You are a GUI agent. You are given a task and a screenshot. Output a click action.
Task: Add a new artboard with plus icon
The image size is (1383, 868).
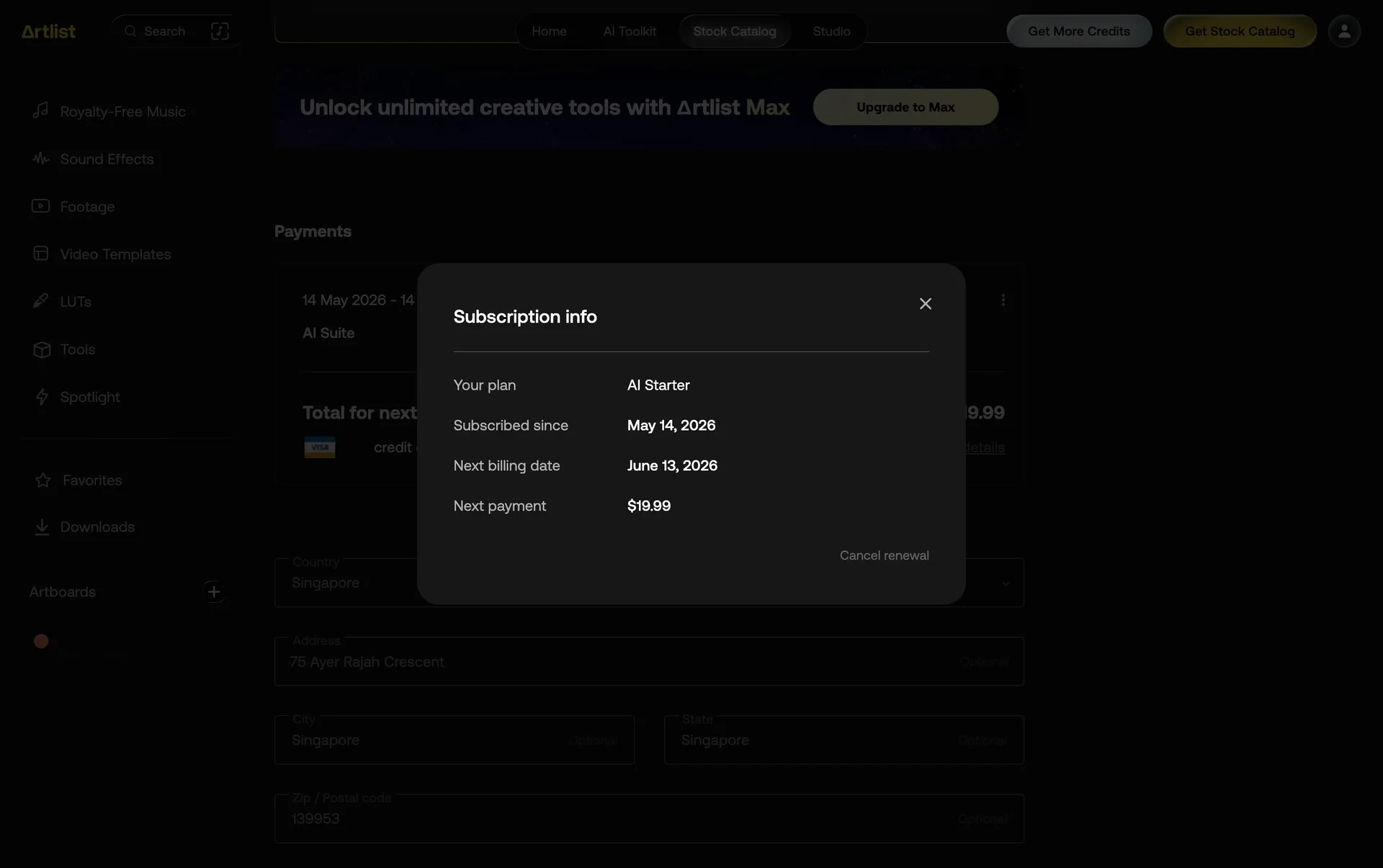click(x=213, y=592)
